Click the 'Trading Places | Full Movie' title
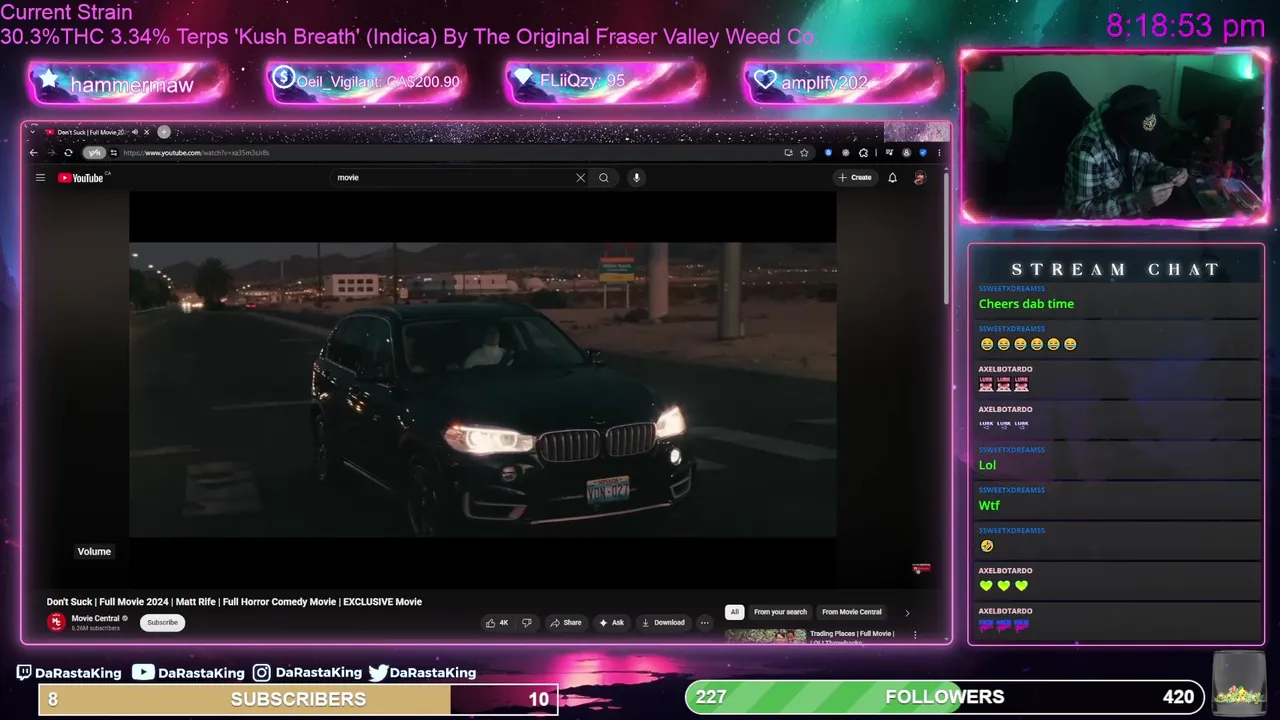 [852, 634]
